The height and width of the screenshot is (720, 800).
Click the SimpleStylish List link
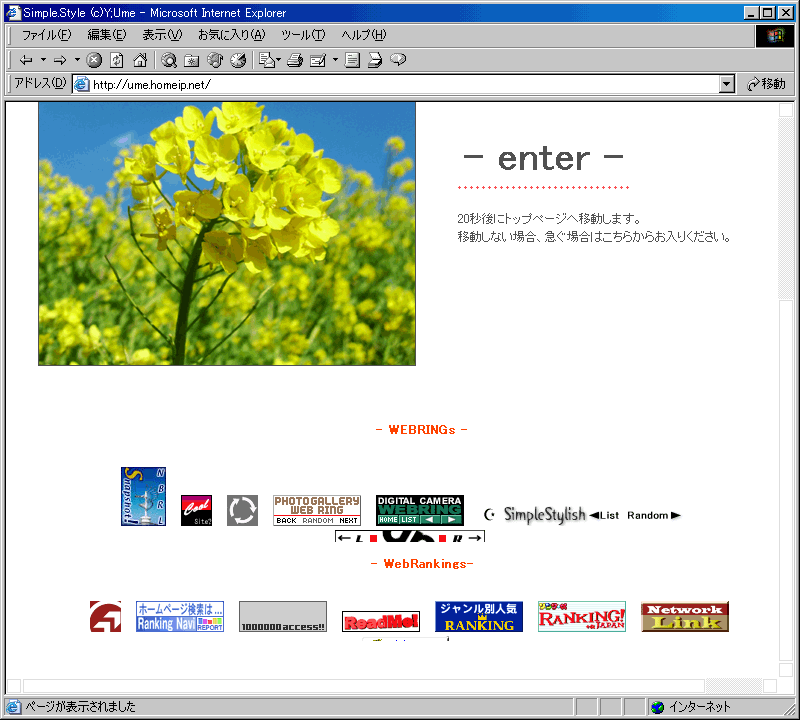[x=605, y=515]
